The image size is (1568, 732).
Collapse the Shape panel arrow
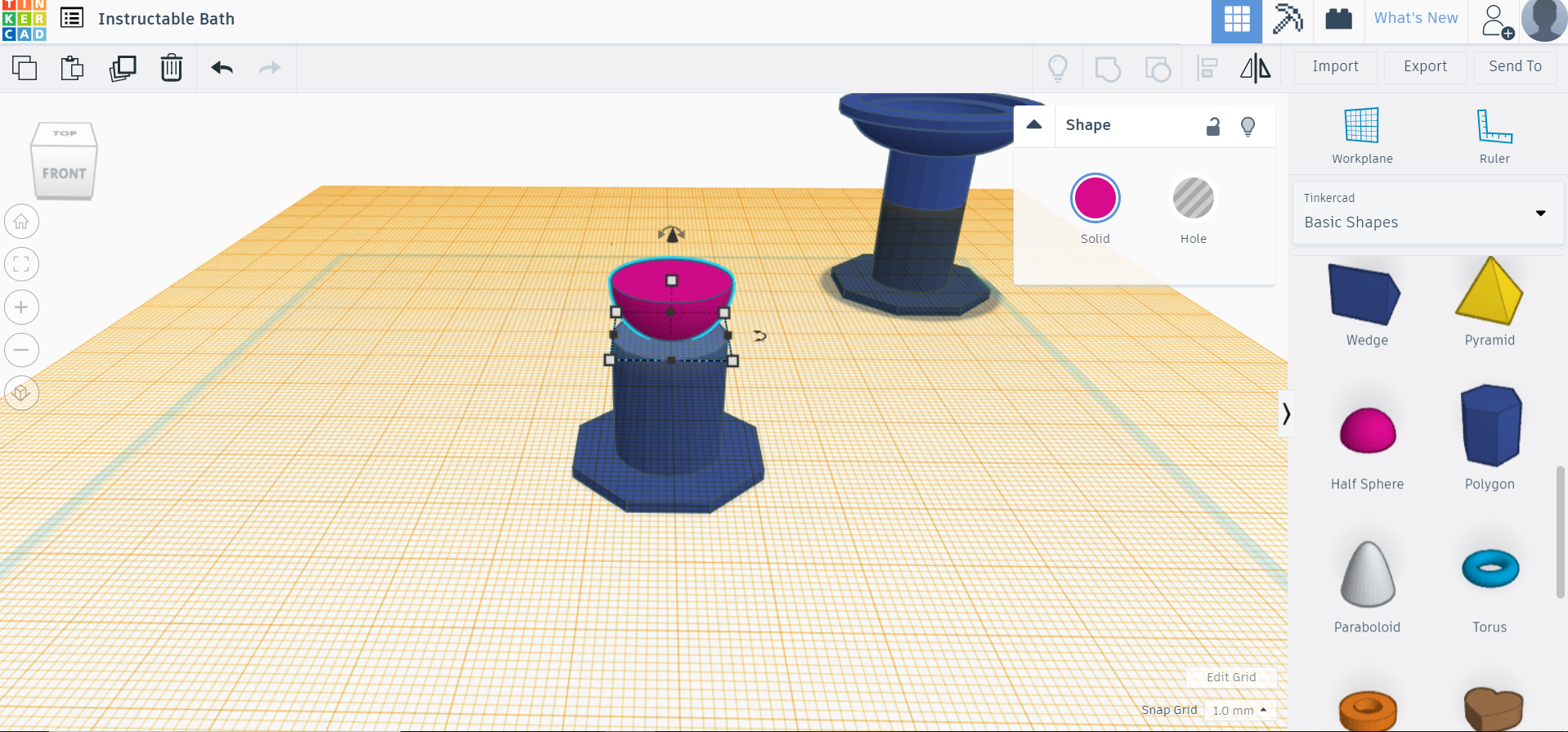click(x=1034, y=124)
